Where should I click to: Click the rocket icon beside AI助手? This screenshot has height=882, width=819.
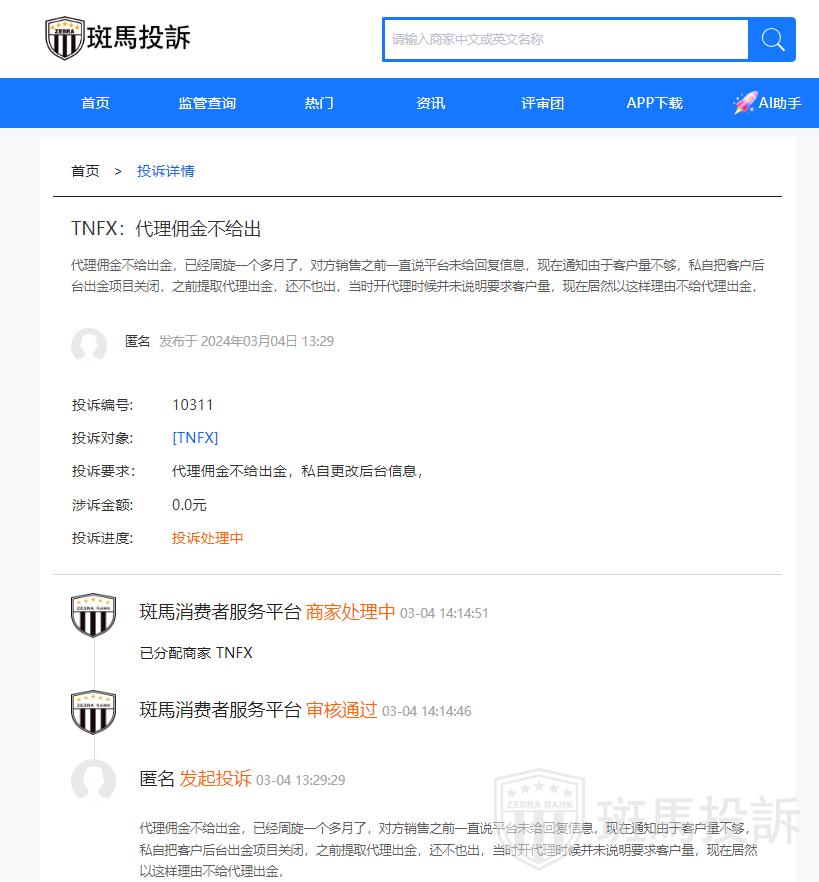pyautogui.click(x=744, y=103)
